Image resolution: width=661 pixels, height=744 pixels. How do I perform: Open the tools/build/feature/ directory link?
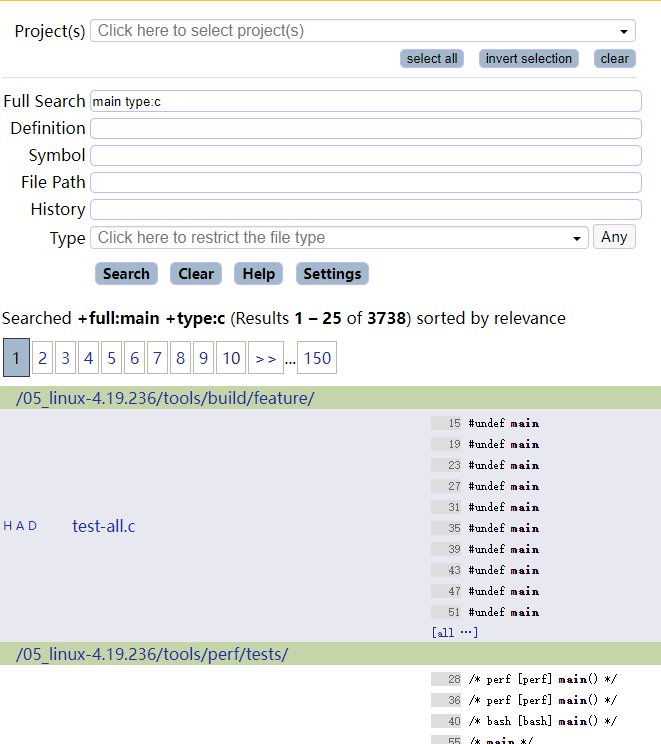point(165,398)
